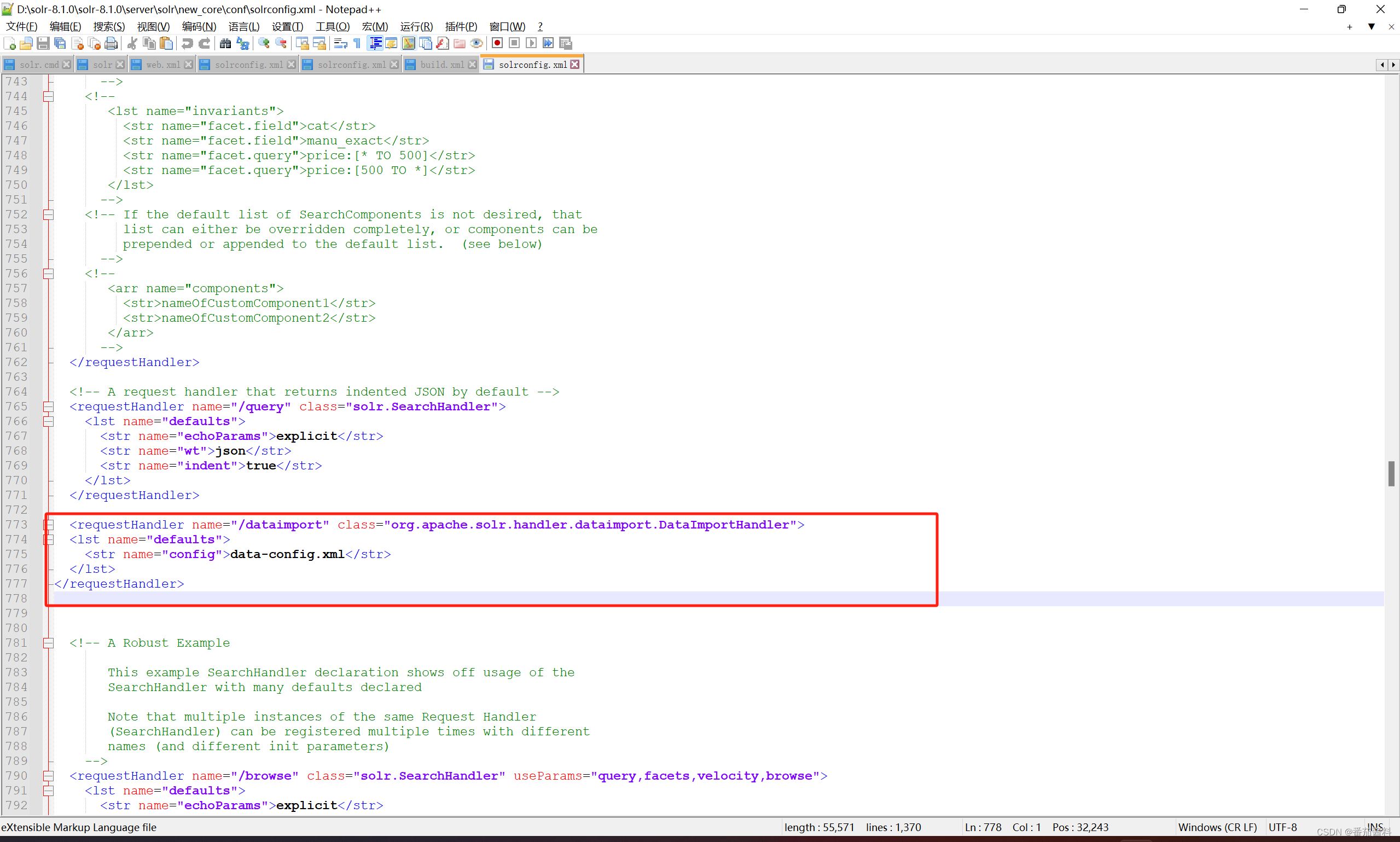
Task: Start macro recording with red dot icon
Action: [497, 43]
